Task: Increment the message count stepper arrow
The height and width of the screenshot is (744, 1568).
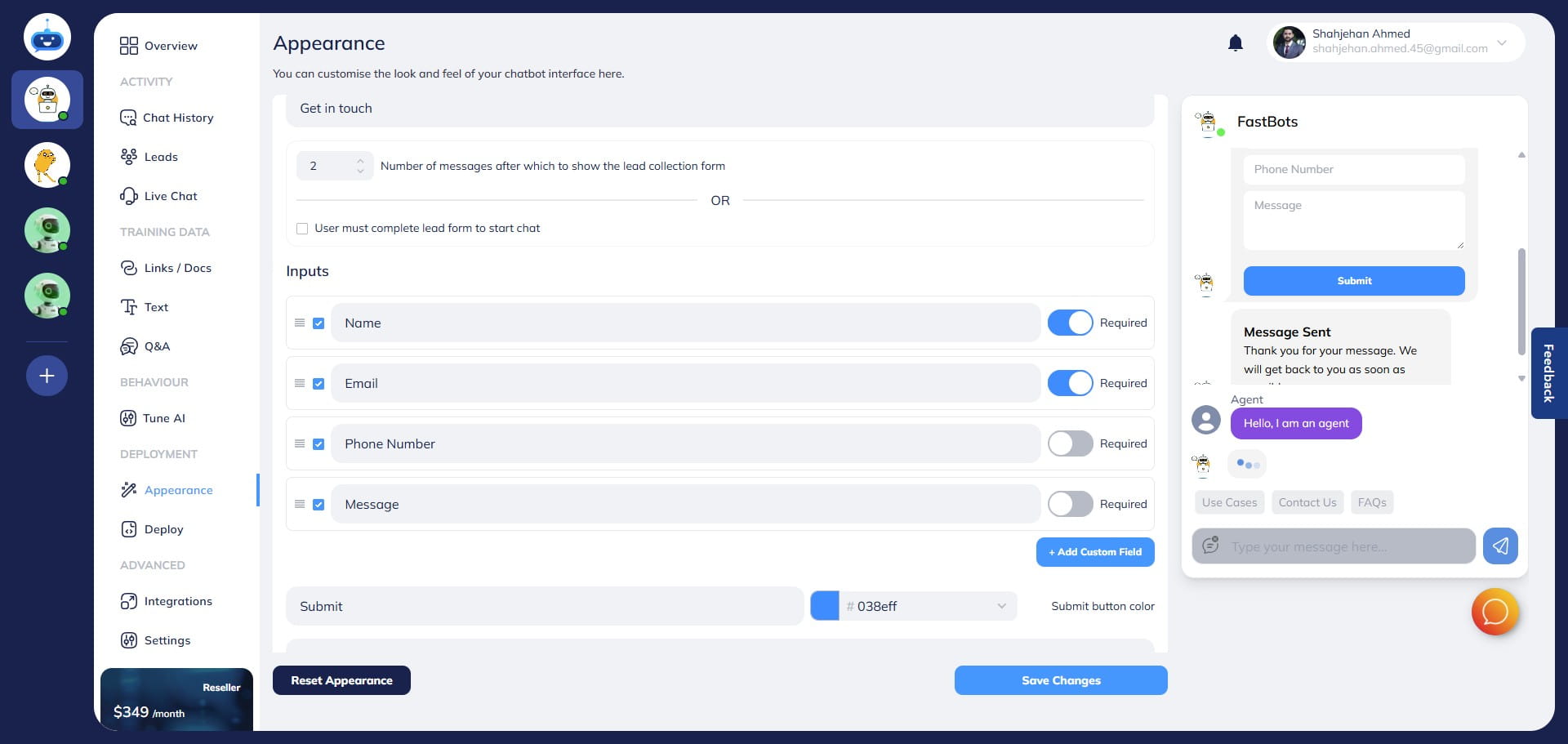Action: [360, 161]
